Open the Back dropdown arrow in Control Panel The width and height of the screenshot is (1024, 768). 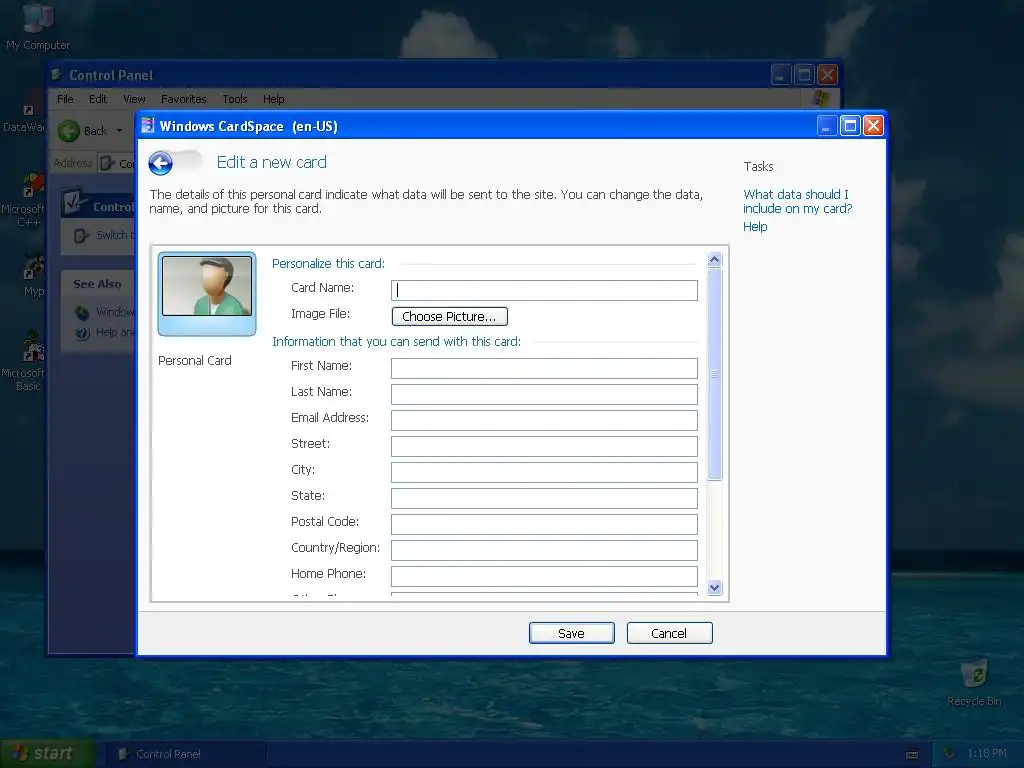(x=120, y=131)
